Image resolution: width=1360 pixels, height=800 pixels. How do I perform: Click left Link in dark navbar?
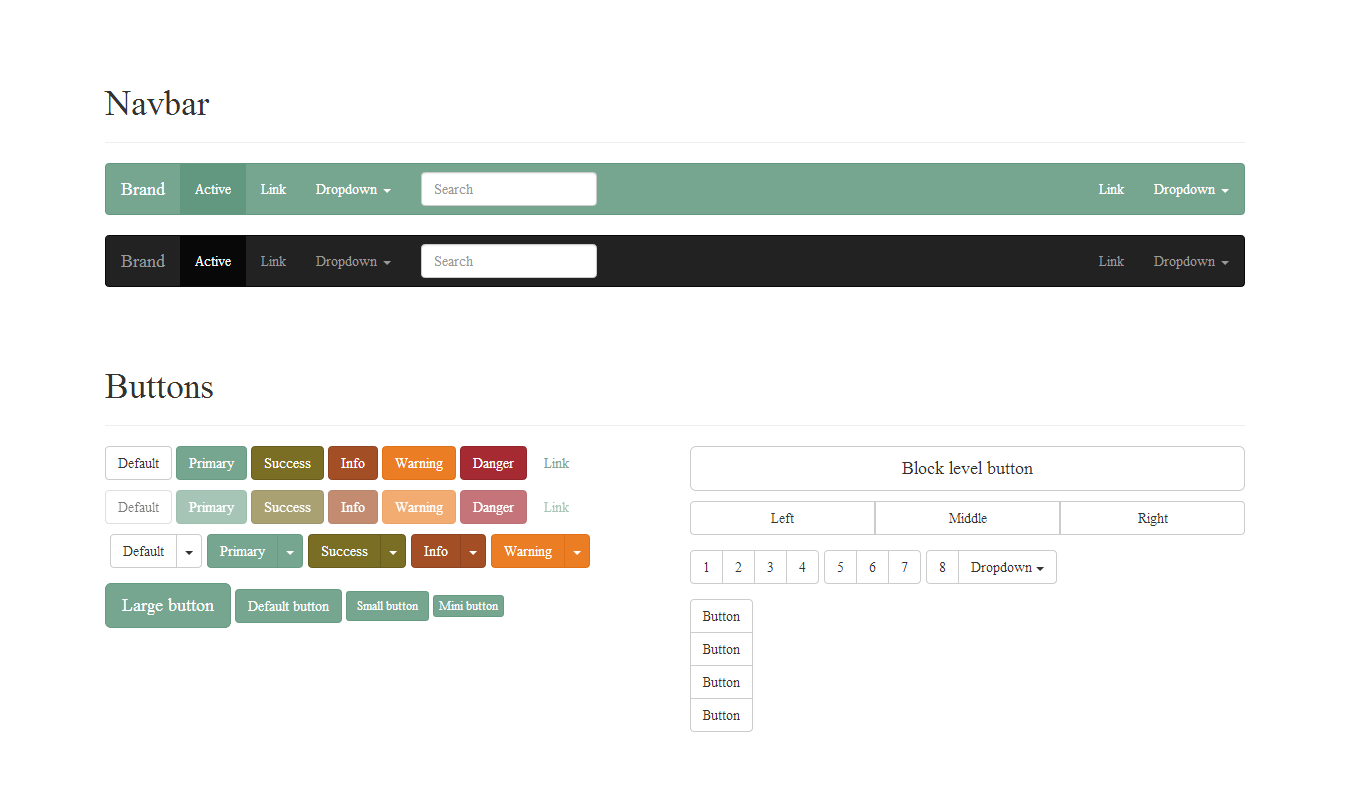(x=273, y=261)
